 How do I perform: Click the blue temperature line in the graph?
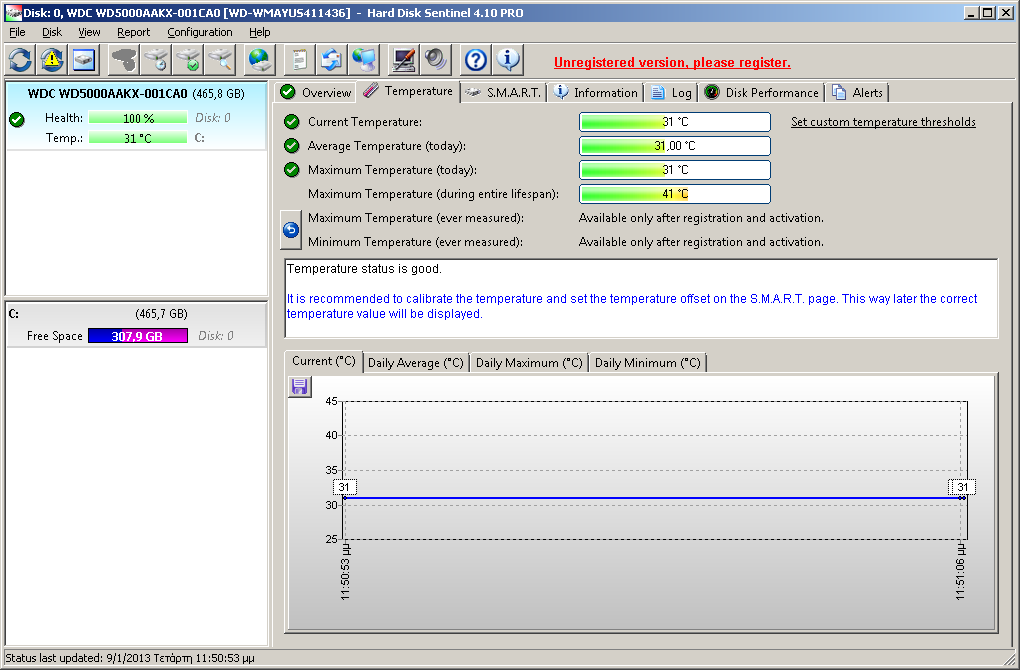653,498
